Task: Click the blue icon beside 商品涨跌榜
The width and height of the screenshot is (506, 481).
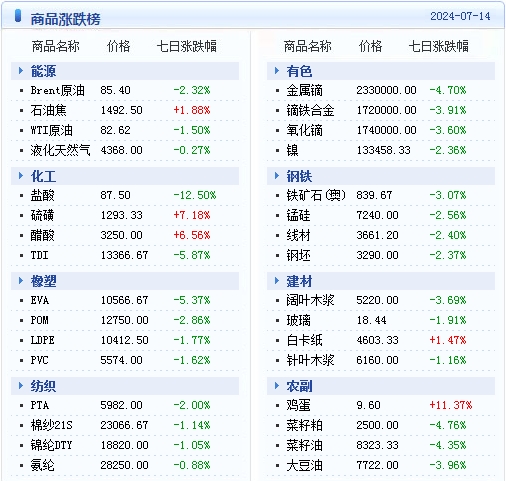Action: tap(18, 16)
